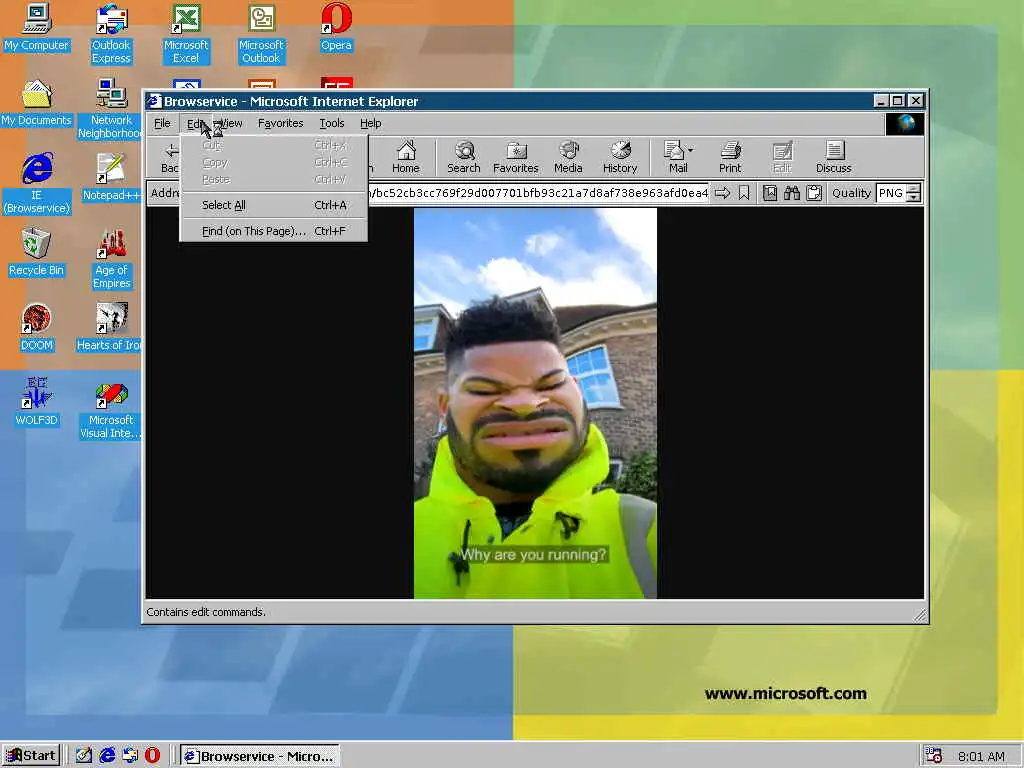Image resolution: width=1024 pixels, height=768 pixels.
Task: Open Network Neighborhood desktop icon
Action: pyautogui.click(x=110, y=108)
